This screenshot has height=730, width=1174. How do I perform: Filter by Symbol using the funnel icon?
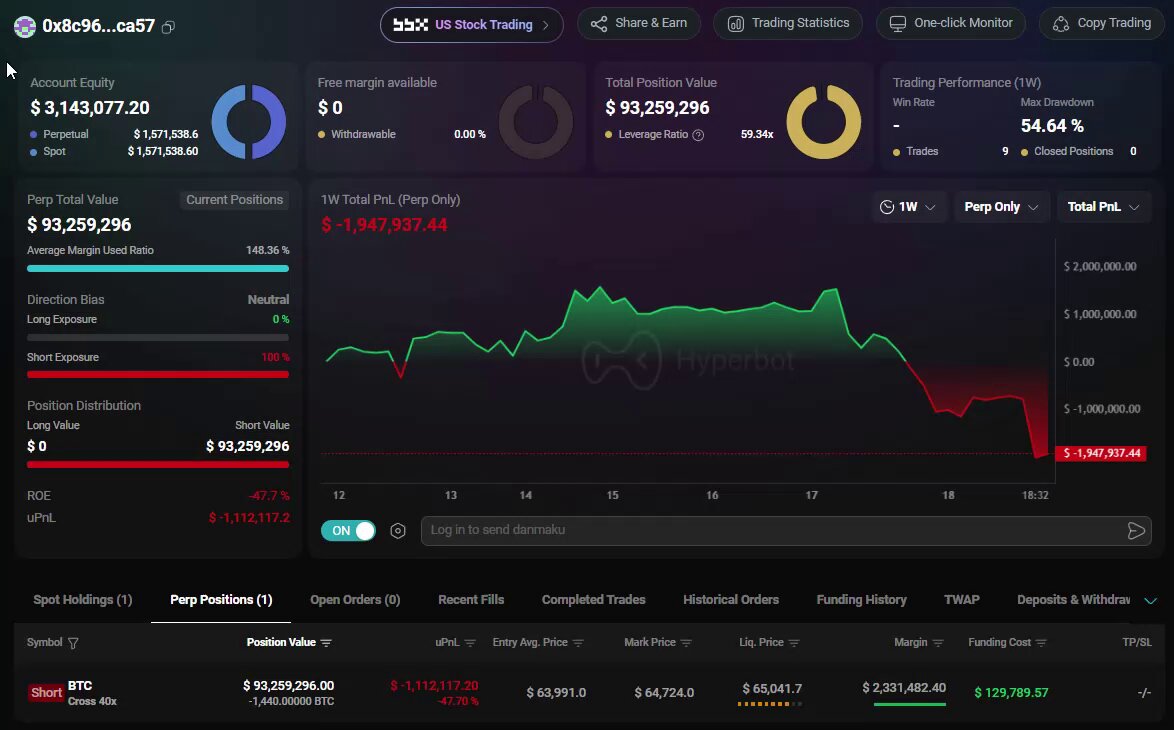coord(73,643)
